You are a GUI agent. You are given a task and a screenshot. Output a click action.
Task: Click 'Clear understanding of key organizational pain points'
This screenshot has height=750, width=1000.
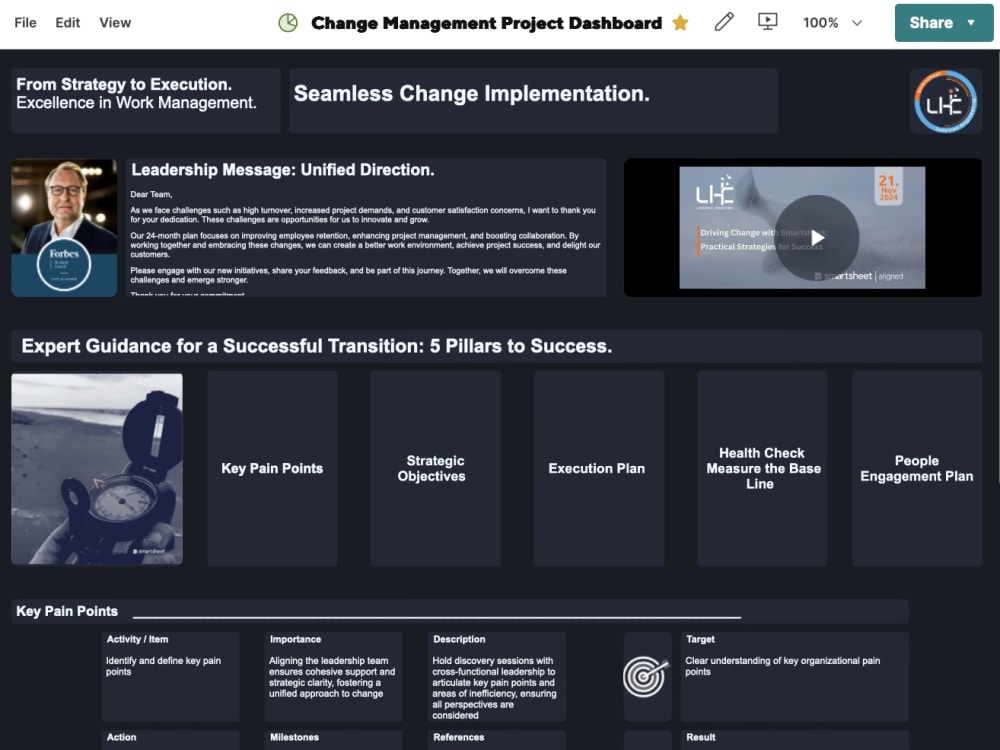[x=783, y=666]
